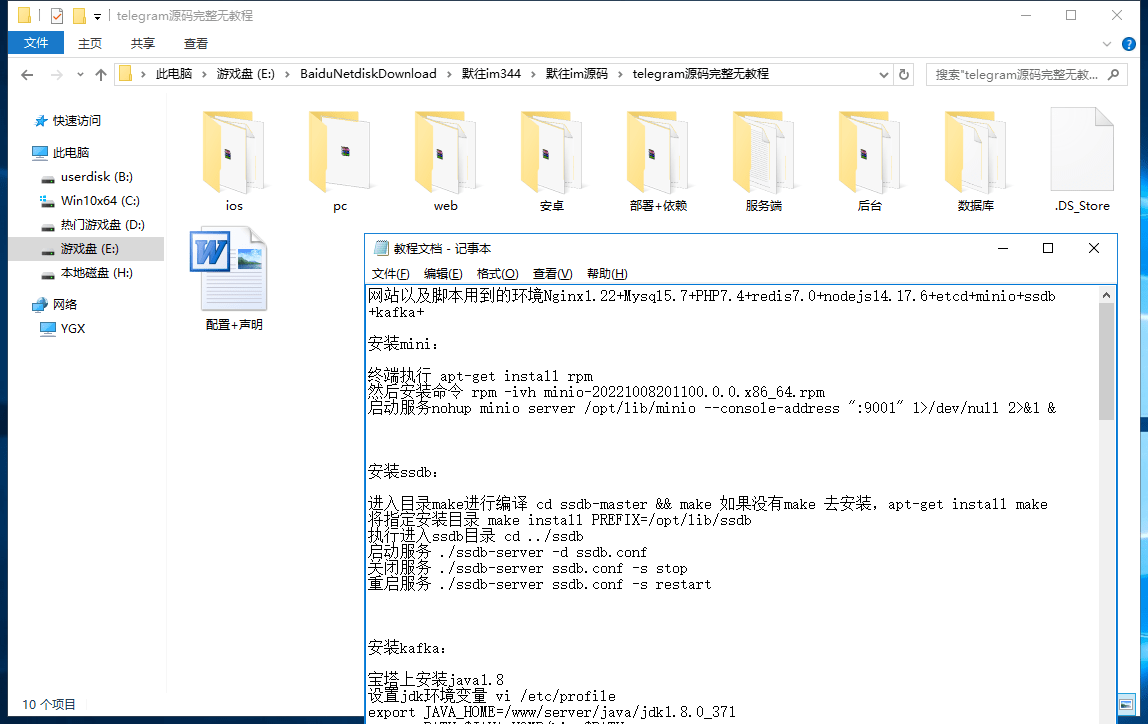
Task: Click inside the Notepad text area
Action: 732,505
